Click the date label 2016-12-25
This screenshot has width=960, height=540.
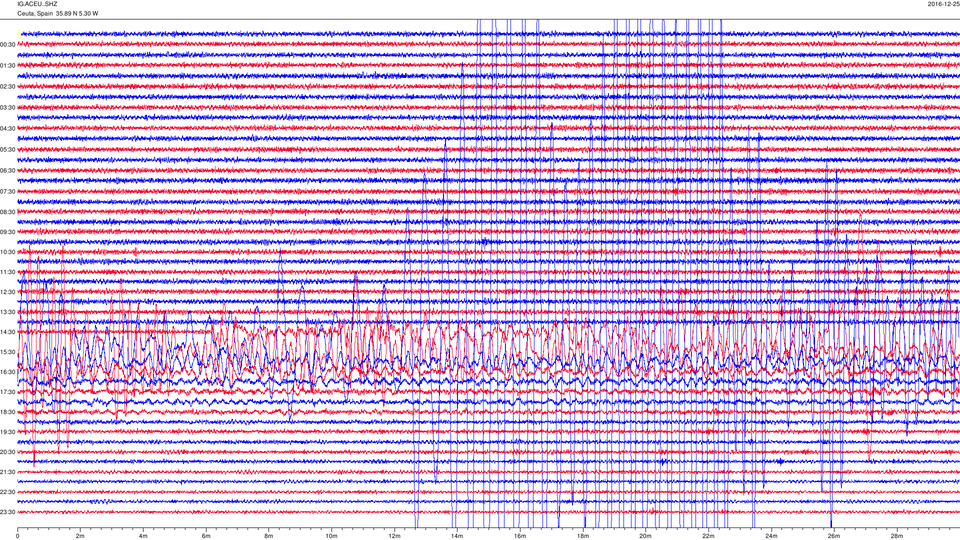(x=943, y=4)
